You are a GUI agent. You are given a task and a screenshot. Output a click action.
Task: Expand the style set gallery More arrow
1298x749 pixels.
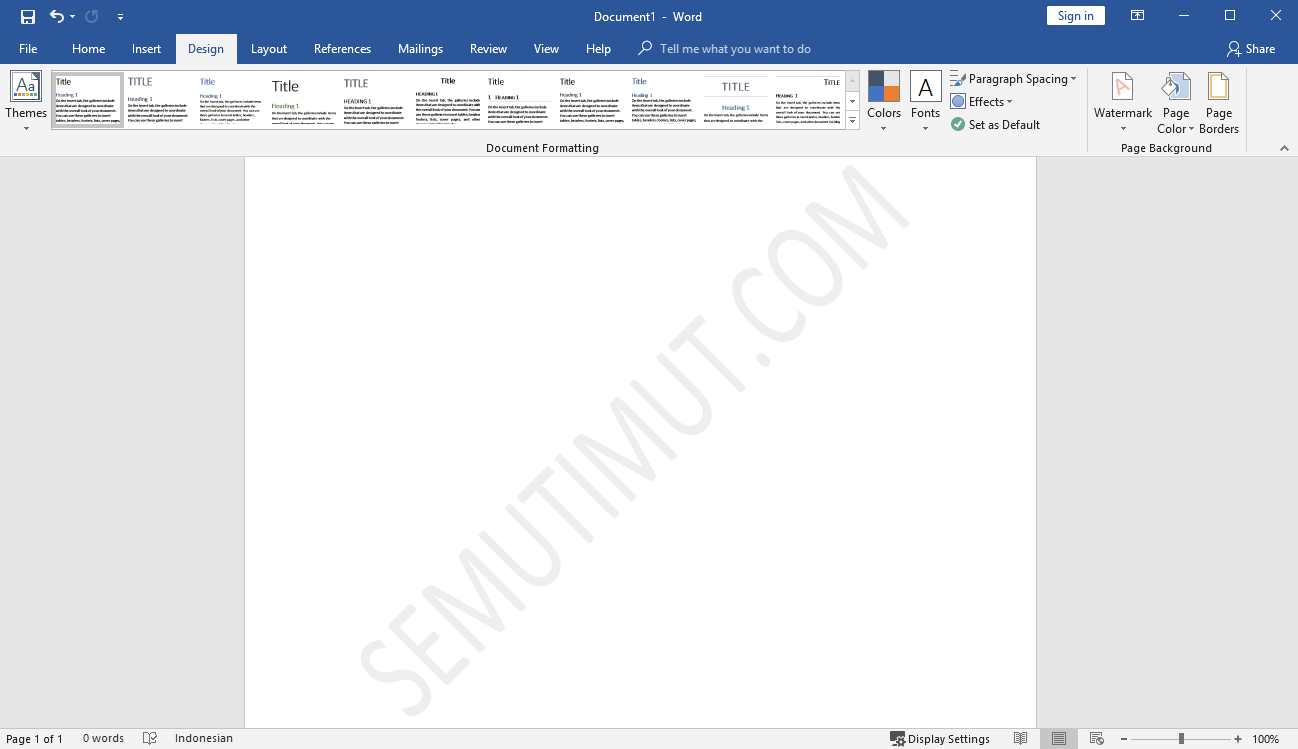[x=853, y=120]
